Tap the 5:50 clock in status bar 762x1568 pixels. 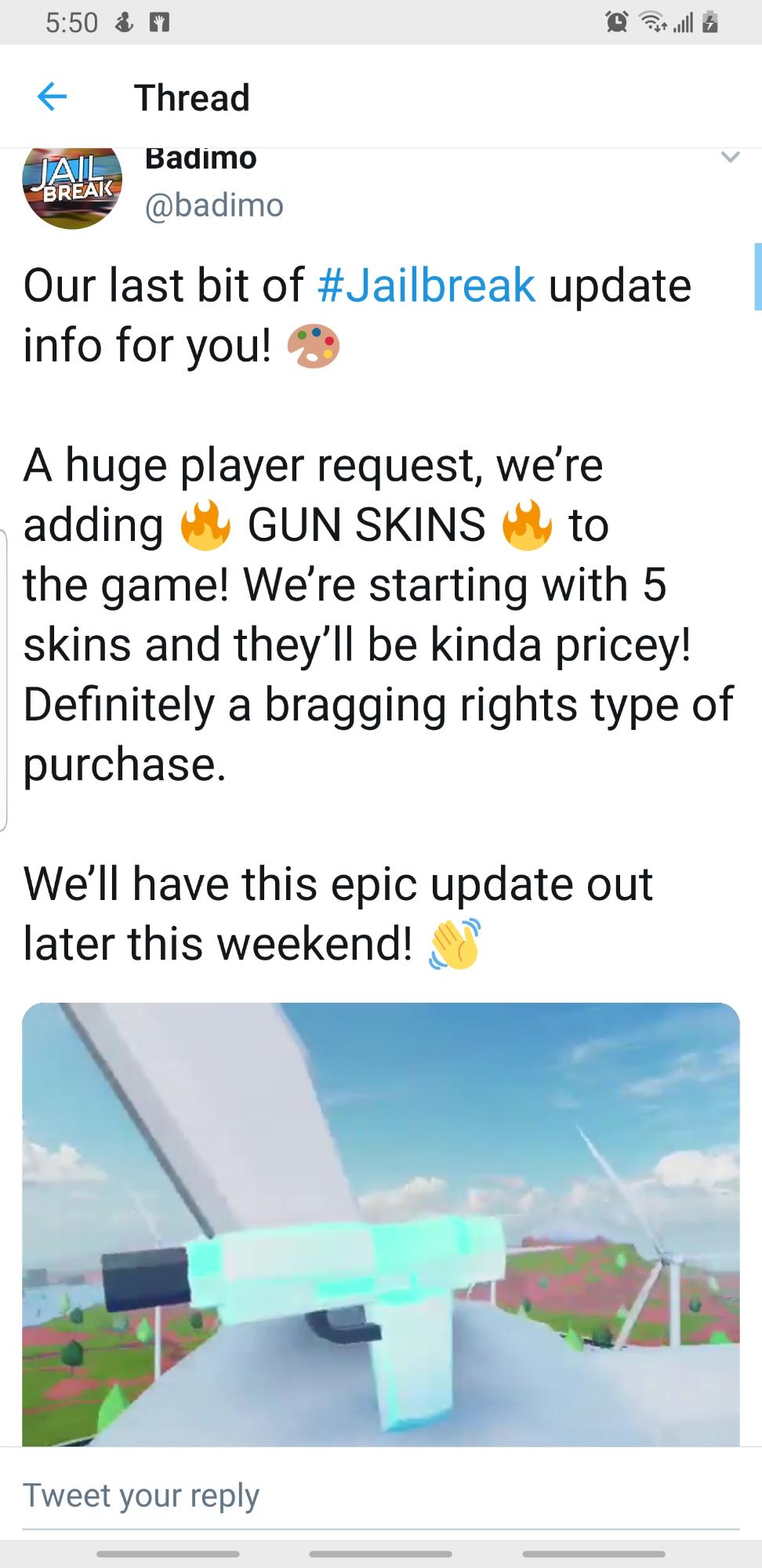[x=72, y=23]
